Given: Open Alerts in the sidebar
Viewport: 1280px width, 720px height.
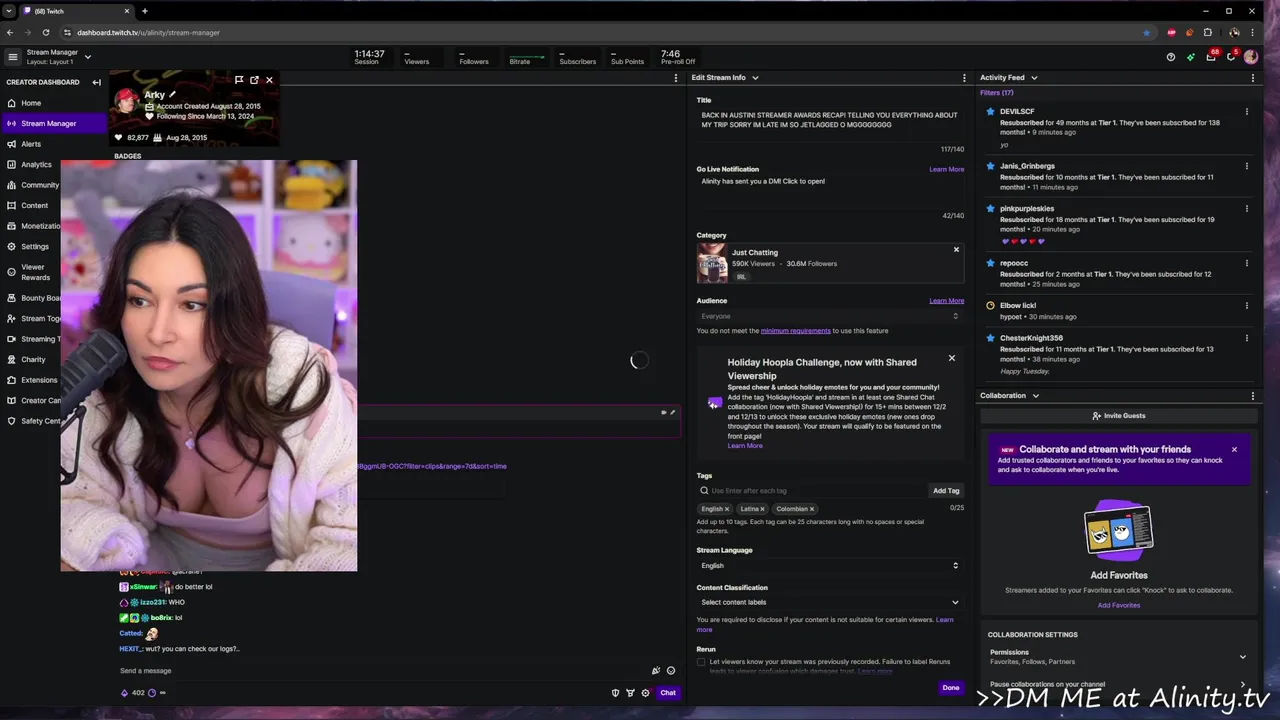Looking at the screenshot, I should pyautogui.click(x=31, y=144).
